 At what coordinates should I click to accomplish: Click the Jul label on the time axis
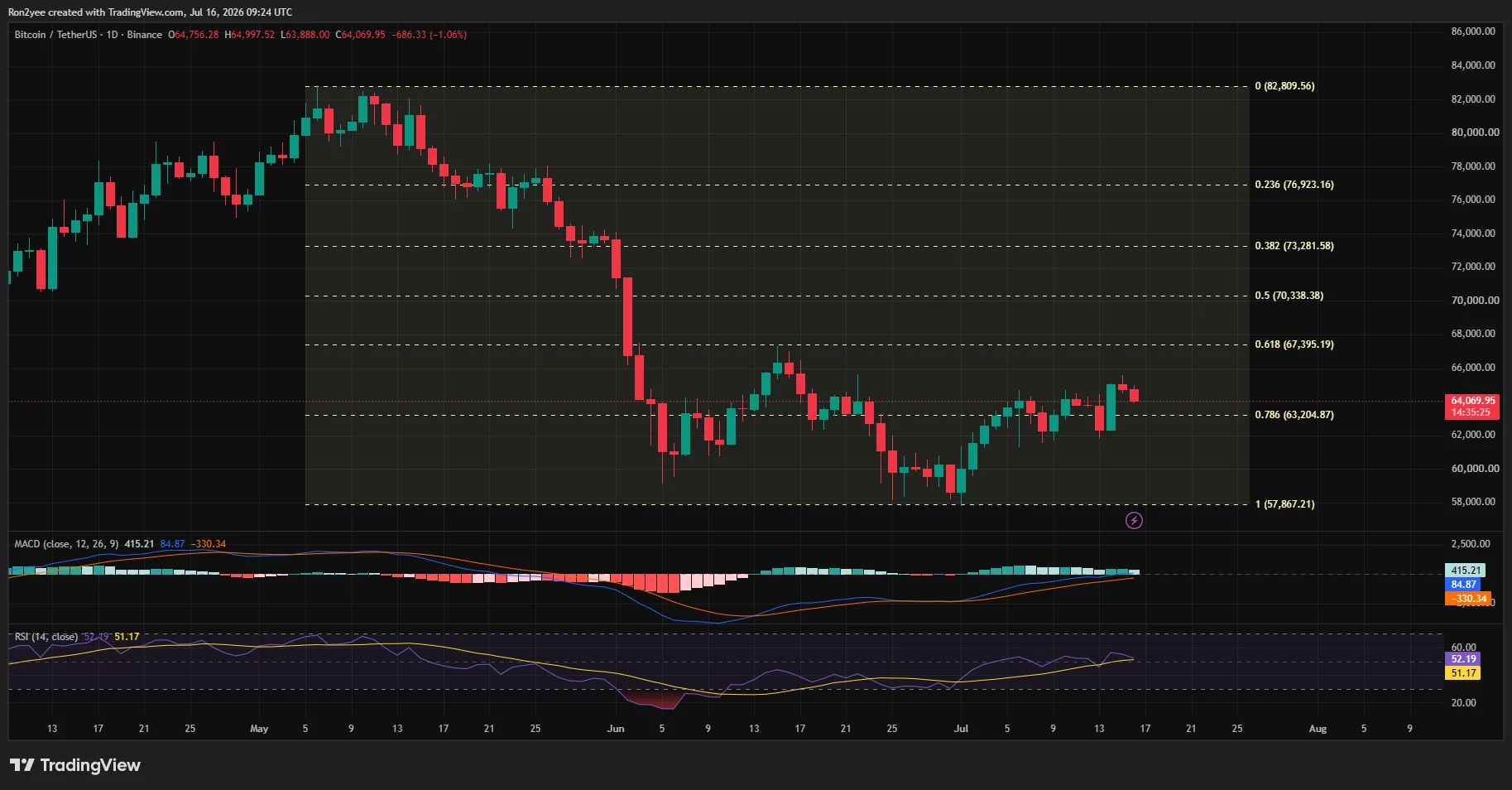[961, 729]
